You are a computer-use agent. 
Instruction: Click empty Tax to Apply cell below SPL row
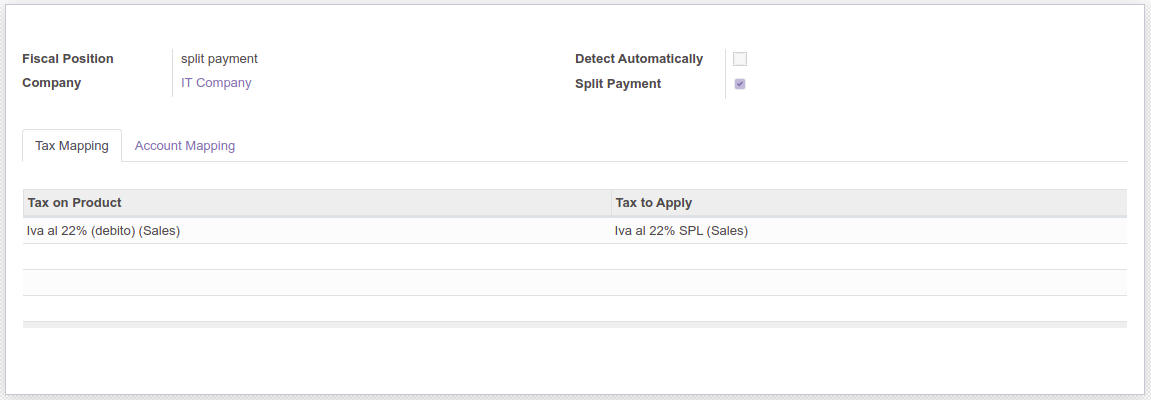pyautogui.click(x=868, y=257)
